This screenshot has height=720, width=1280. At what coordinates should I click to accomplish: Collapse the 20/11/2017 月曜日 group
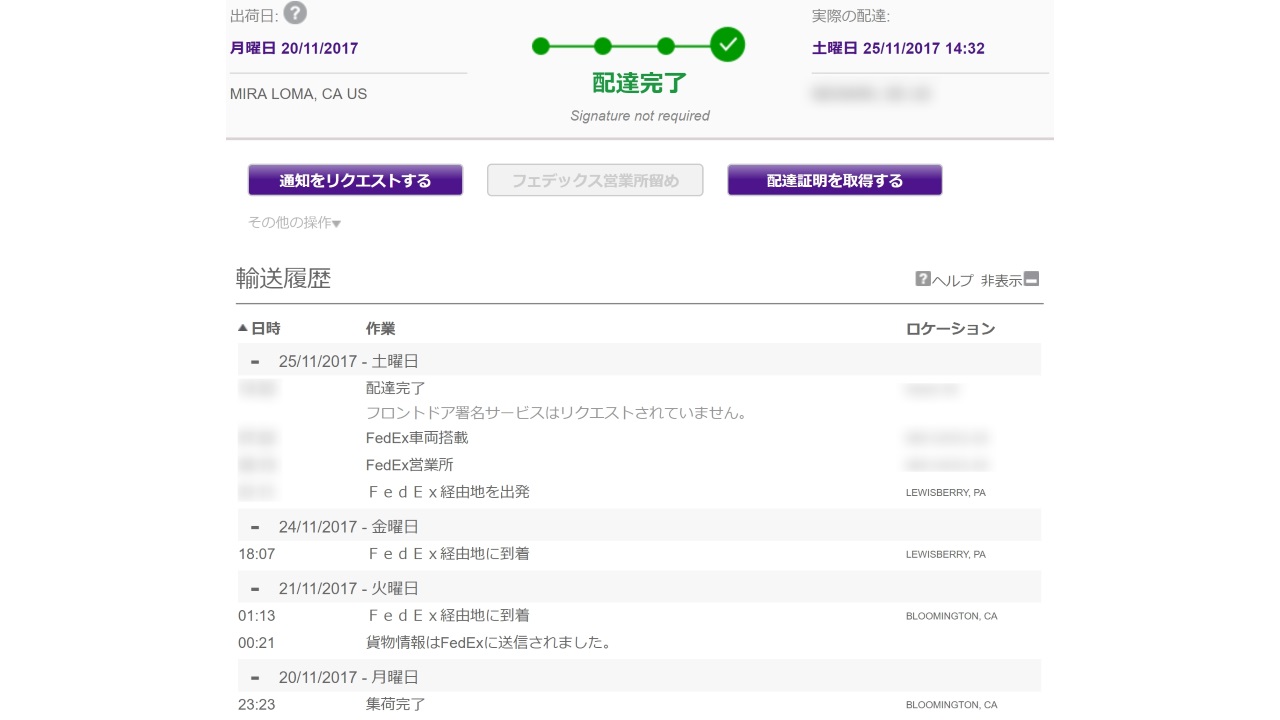[x=255, y=678]
